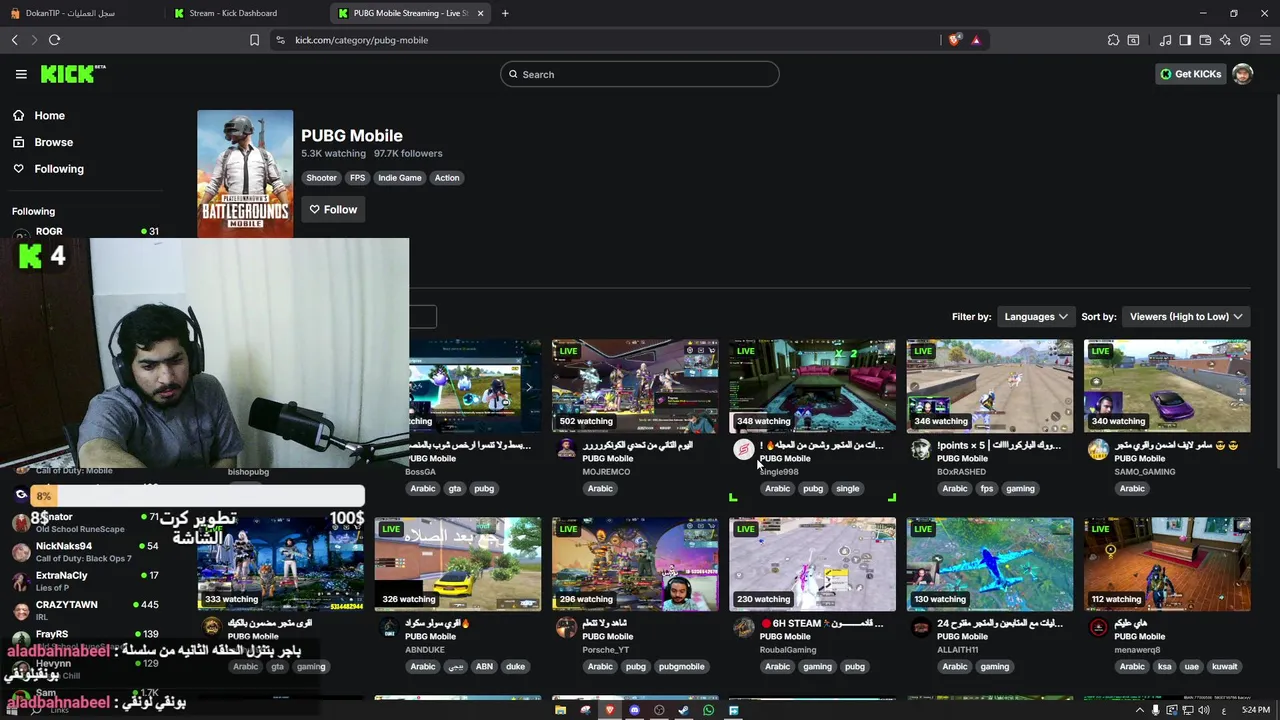The image size is (1280, 720).
Task: Select the Indie Game tag
Action: coord(399,178)
